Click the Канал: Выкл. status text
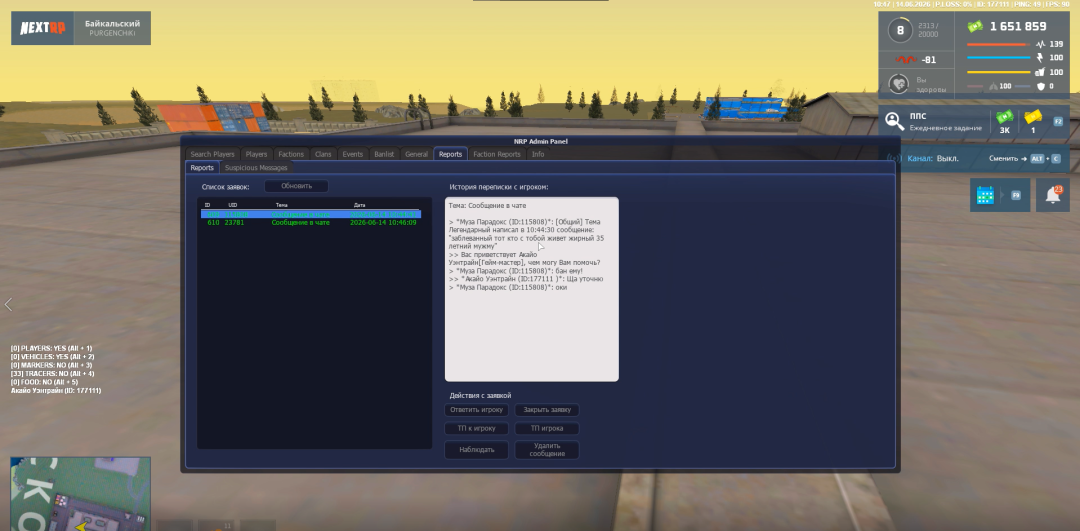1080x531 pixels. tap(933, 158)
